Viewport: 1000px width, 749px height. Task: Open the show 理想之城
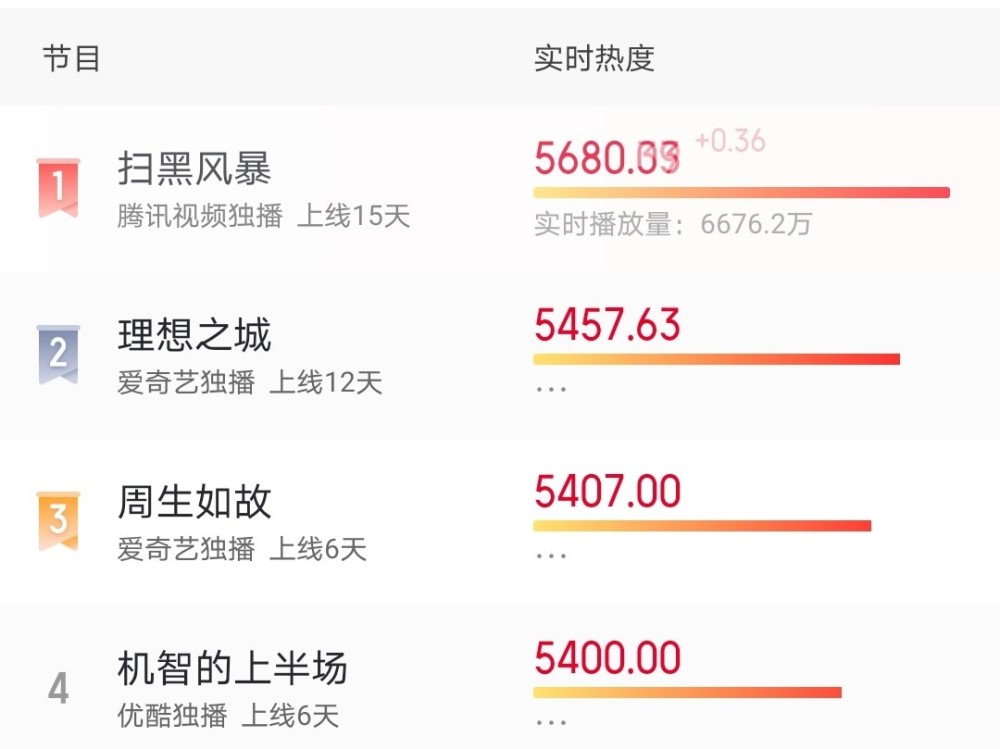pyautogui.click(x=194, y=335)
